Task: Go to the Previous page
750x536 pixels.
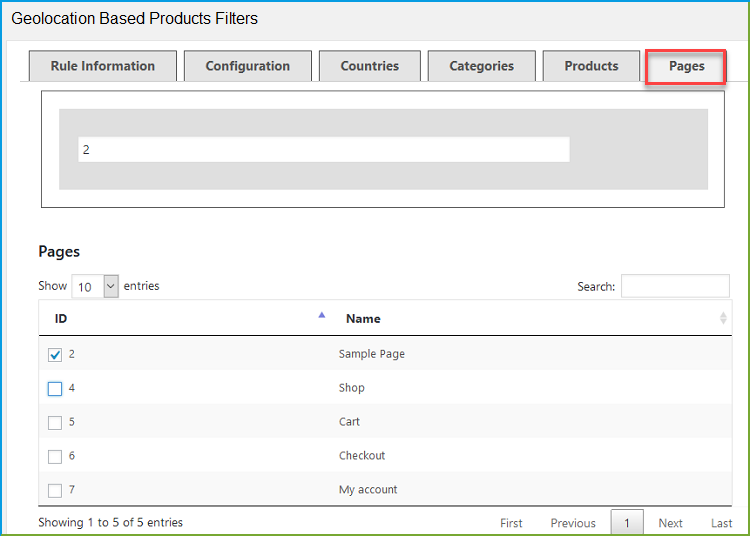Action: (573, 523)
